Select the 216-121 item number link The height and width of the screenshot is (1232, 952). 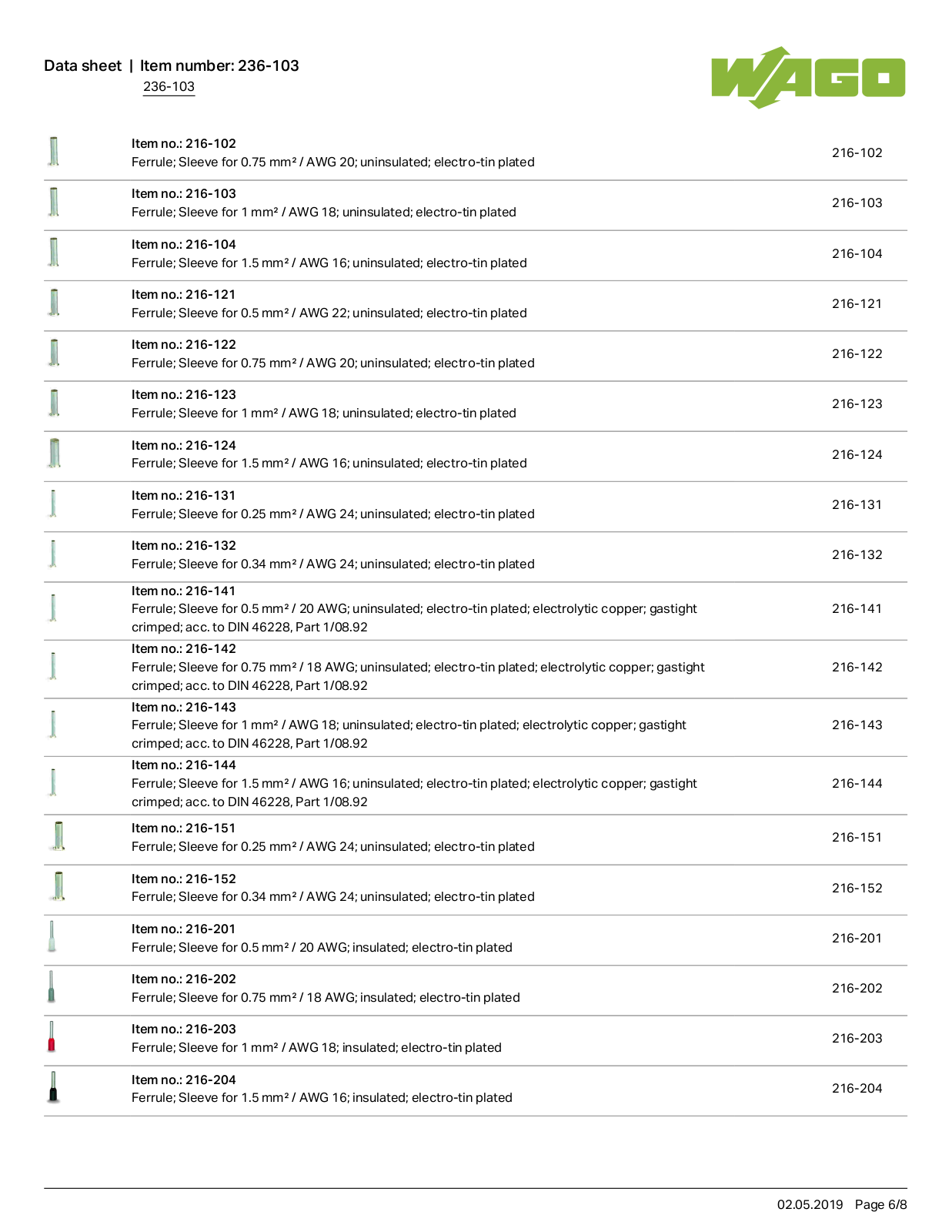[x=857, y=303]
